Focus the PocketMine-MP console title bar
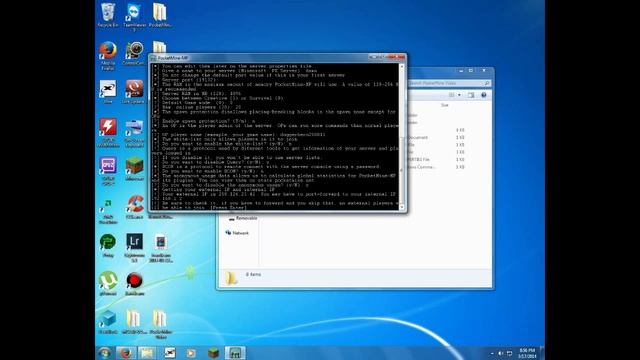This screenshot has height=360, width=640. pyautogui.click(x=261, y=58)
